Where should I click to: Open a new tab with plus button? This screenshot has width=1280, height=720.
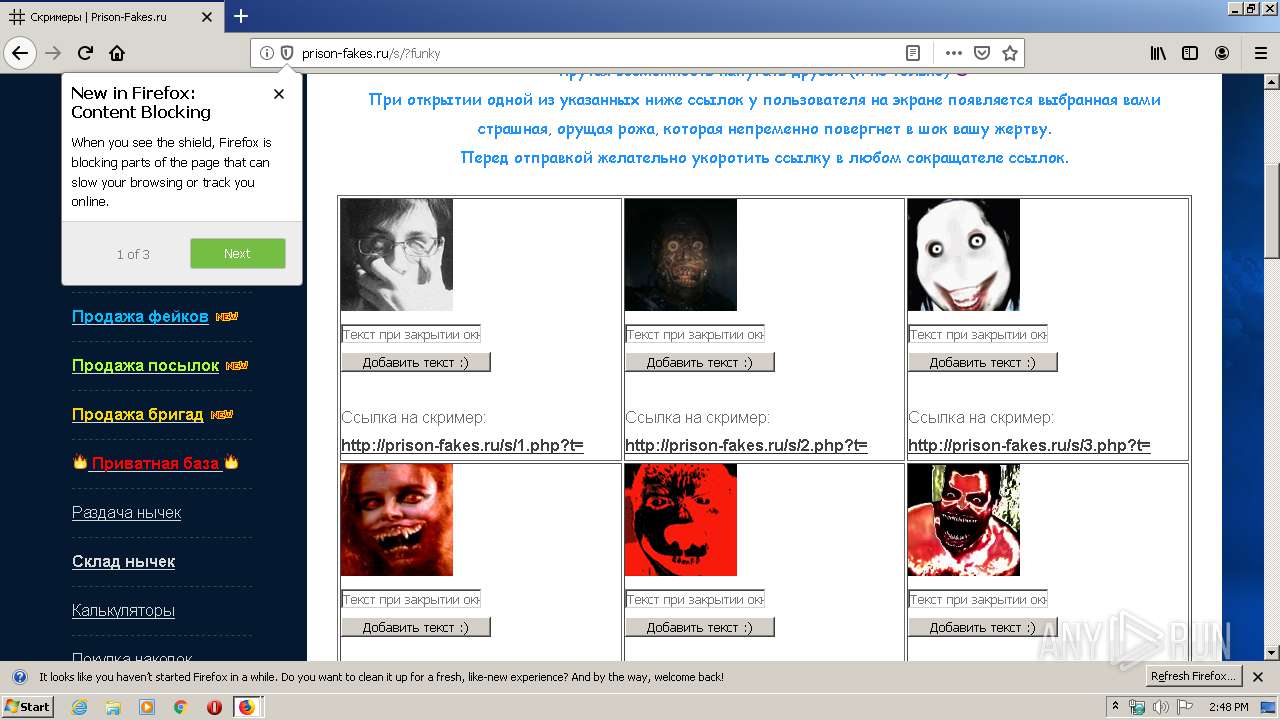coord(241,16)
